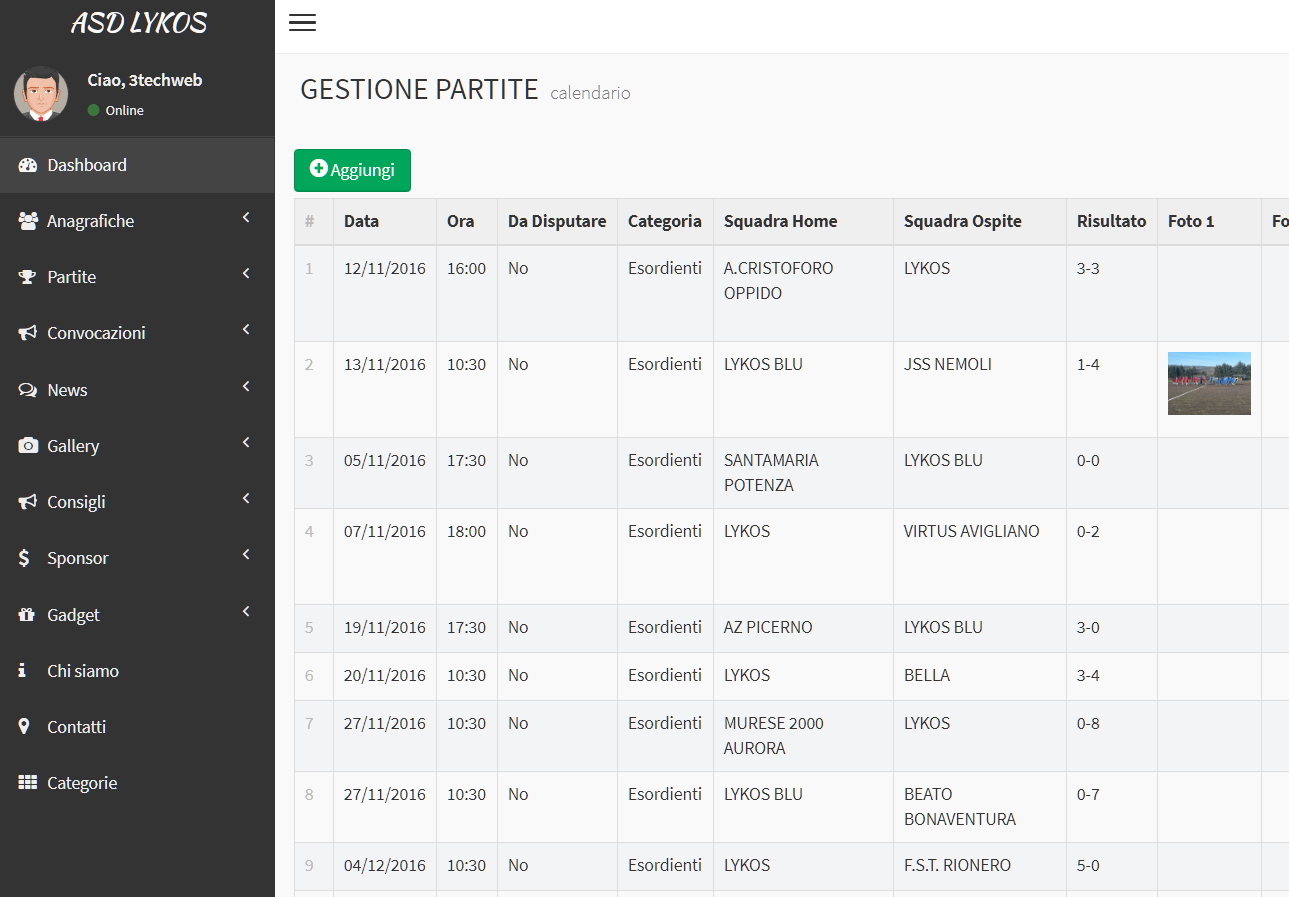Click the Gadget gift icon
This screenshot has width=1289, height=897.
tap(27, 615)
